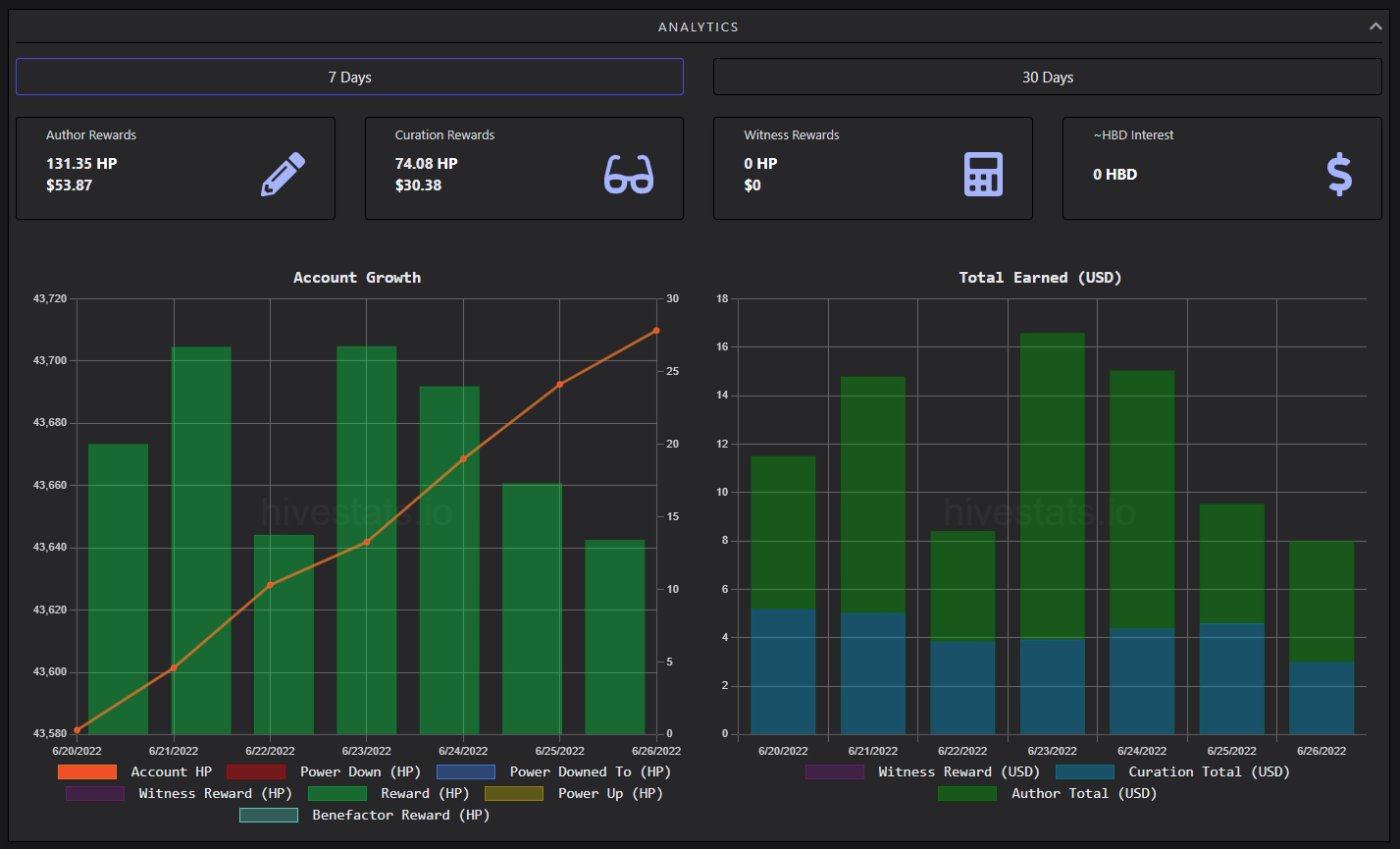Image resolution: width=1400 pixels, height=849 pixels.
Task: Switch to the 7 Days tab
Action: [349, 77]
